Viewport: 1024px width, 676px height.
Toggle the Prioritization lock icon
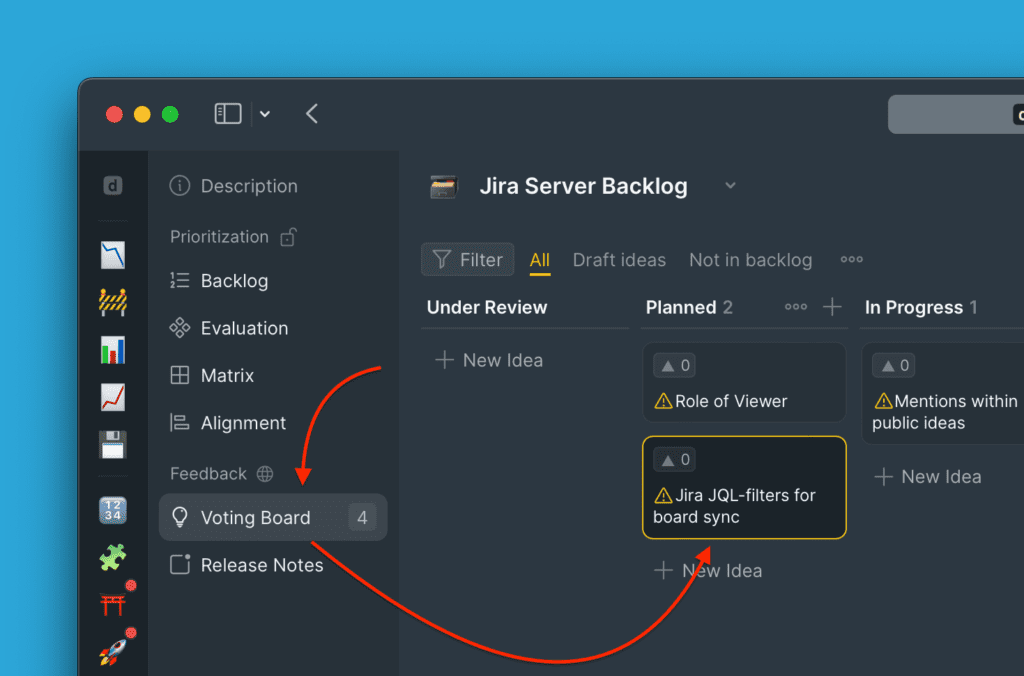click(288, 237)
